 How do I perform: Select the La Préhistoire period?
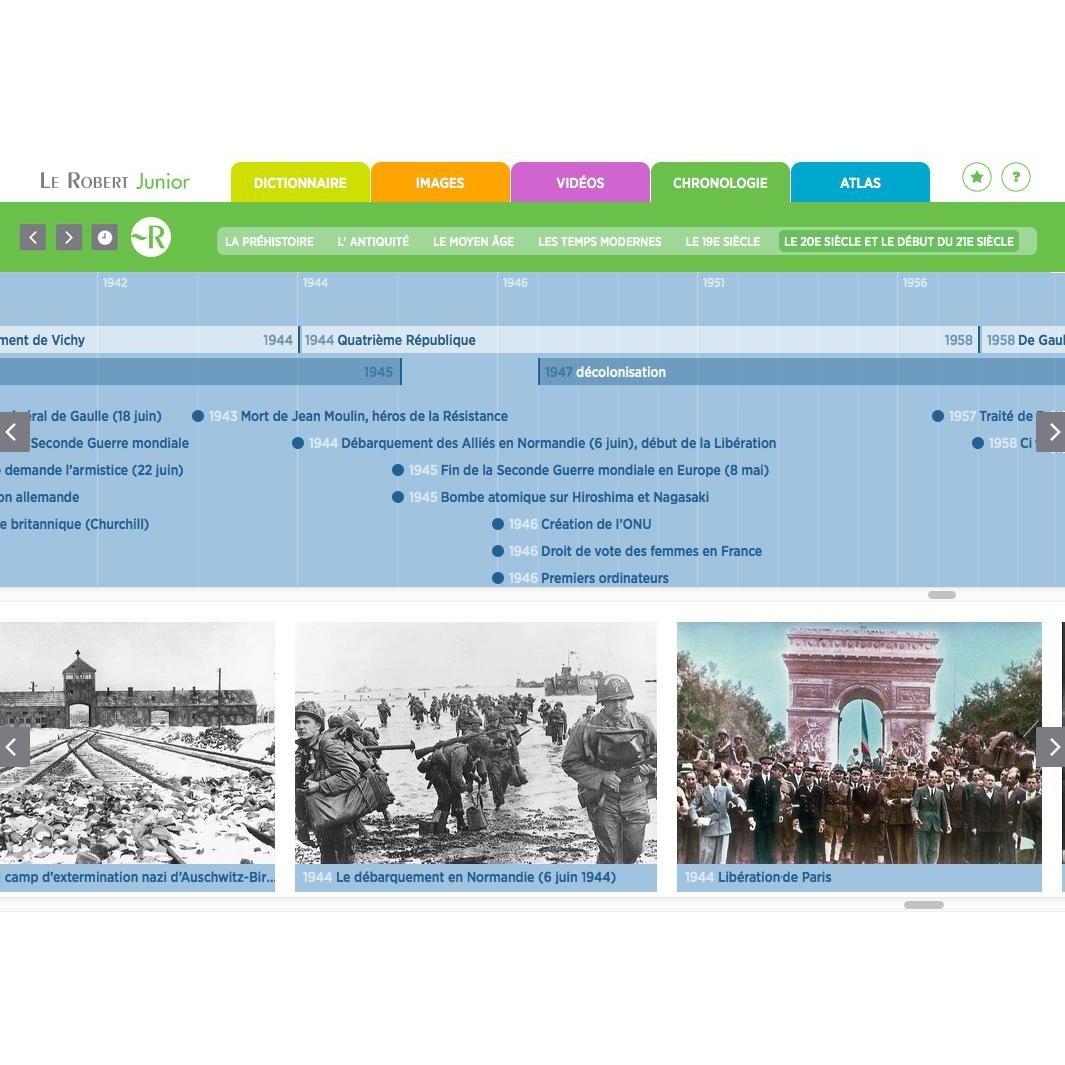pyautogui.click(x=269, y=241)
